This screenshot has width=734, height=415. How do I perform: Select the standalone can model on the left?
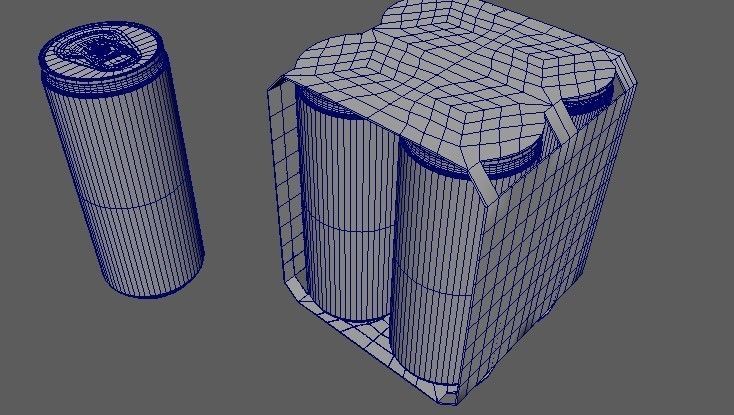(x=122, y=159)
